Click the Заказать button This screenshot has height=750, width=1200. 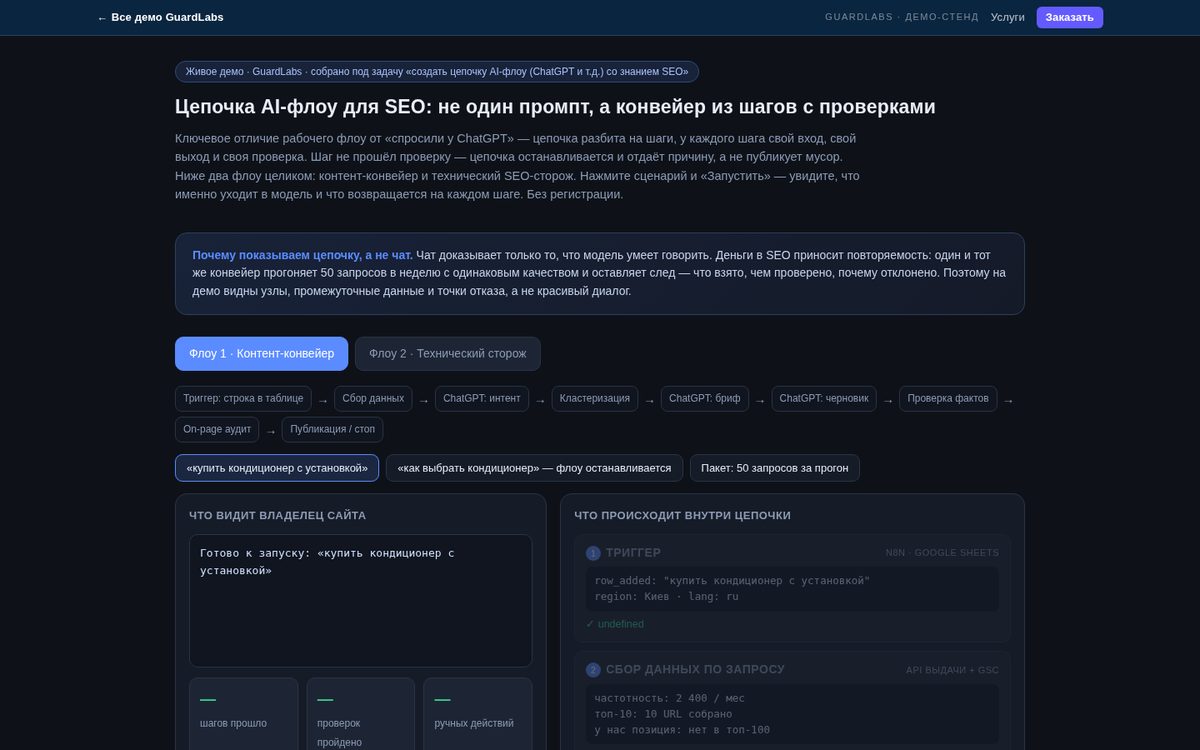click(x=1069, y=17)
